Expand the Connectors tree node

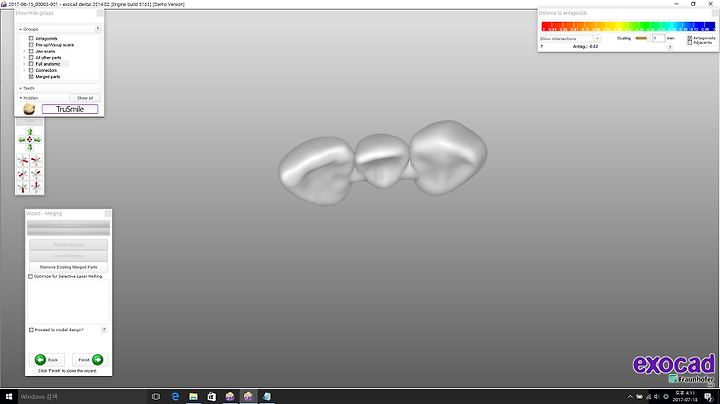(x=24, y=70)
